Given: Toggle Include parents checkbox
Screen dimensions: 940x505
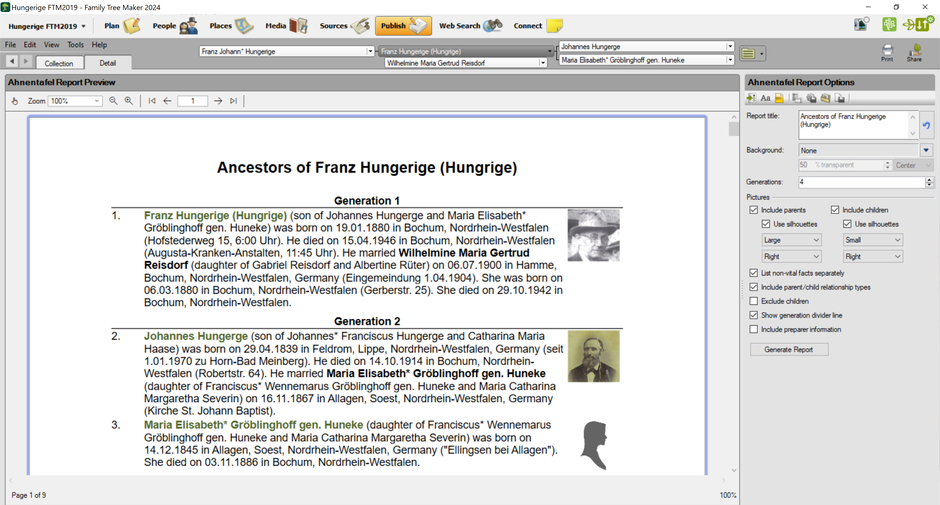Looking at the screenshot, I should click(754, 210).
